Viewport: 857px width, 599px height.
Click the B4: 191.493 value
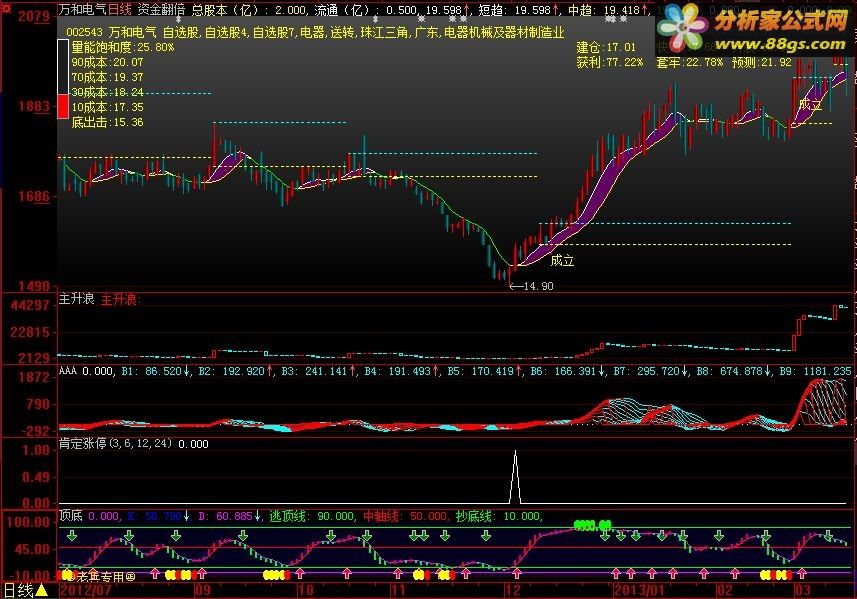coord(402,372)
